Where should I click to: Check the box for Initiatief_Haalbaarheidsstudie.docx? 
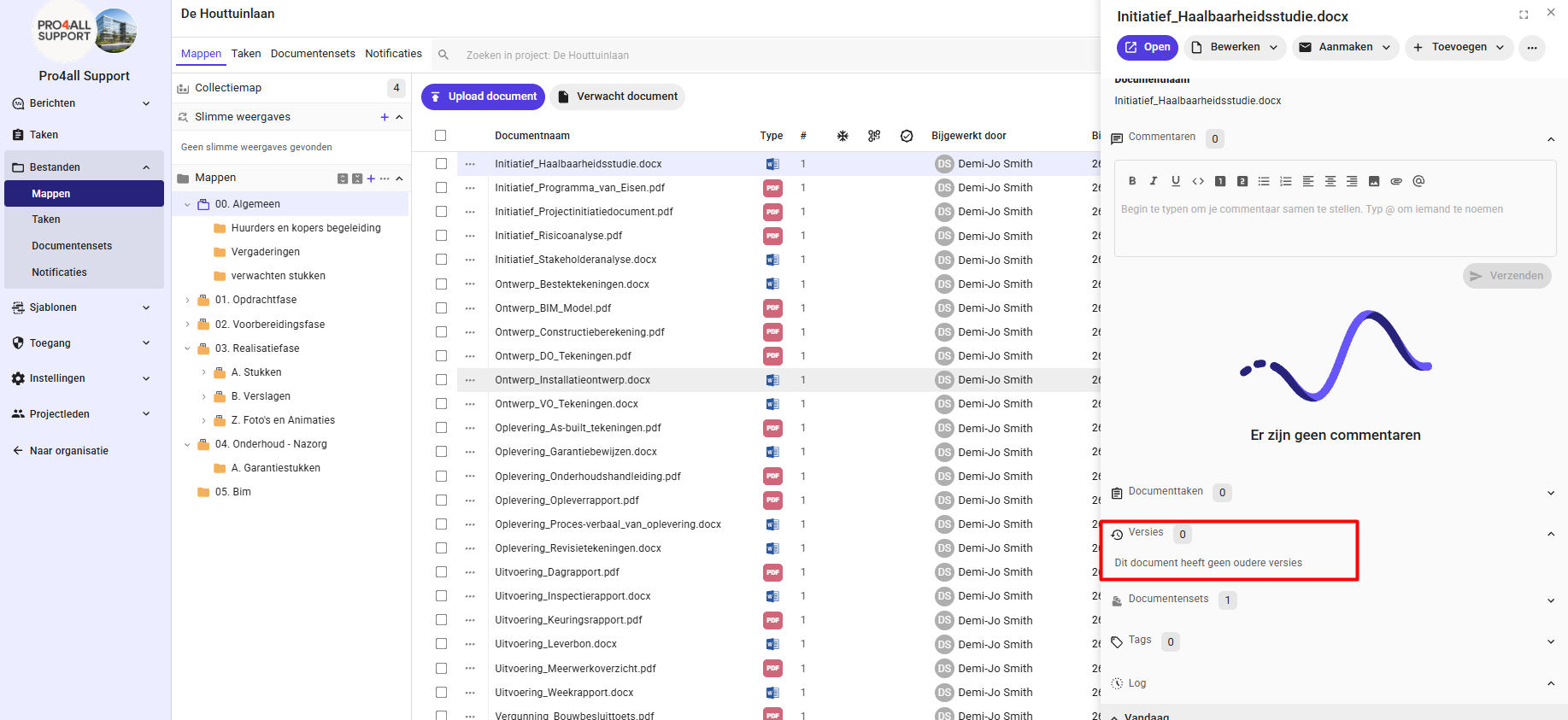tap(441, 164)
